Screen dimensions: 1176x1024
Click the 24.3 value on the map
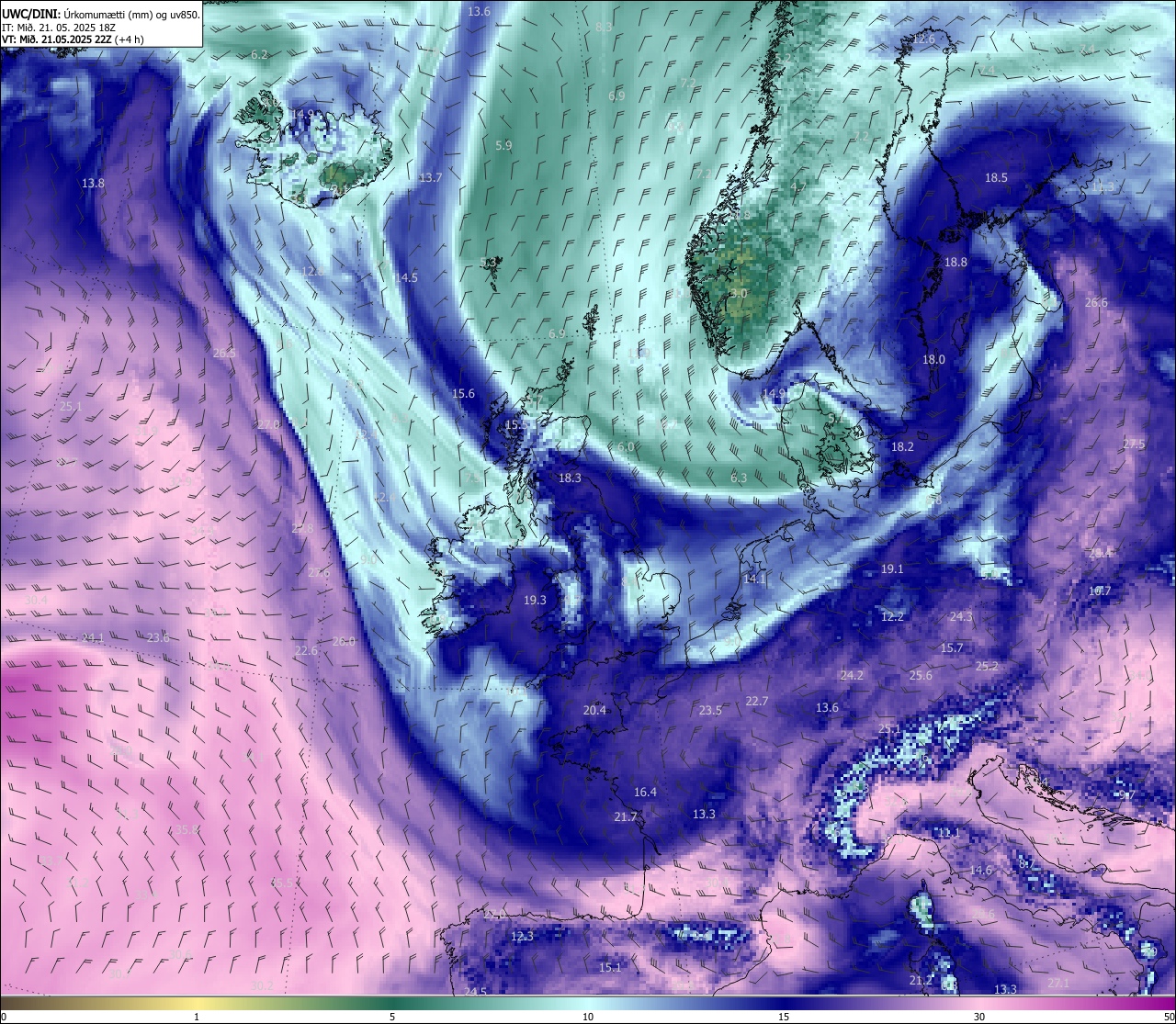pyautogui.click(x=961, y=617)
